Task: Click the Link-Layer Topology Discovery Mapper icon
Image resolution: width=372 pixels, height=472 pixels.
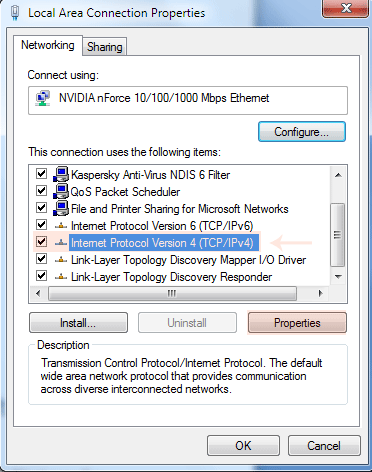Action: 61,260
